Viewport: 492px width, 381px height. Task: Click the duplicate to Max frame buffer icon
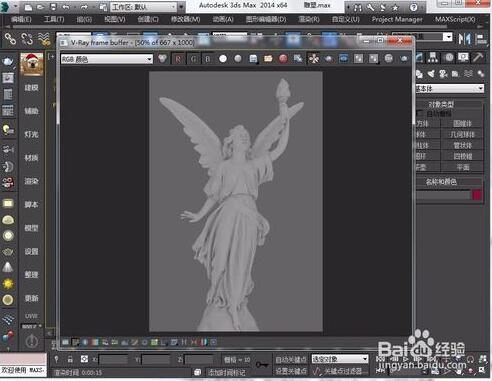tap(298, 59)
